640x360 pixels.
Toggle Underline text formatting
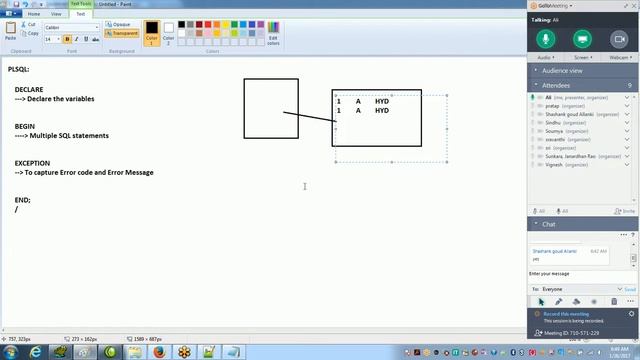[86, 39]
